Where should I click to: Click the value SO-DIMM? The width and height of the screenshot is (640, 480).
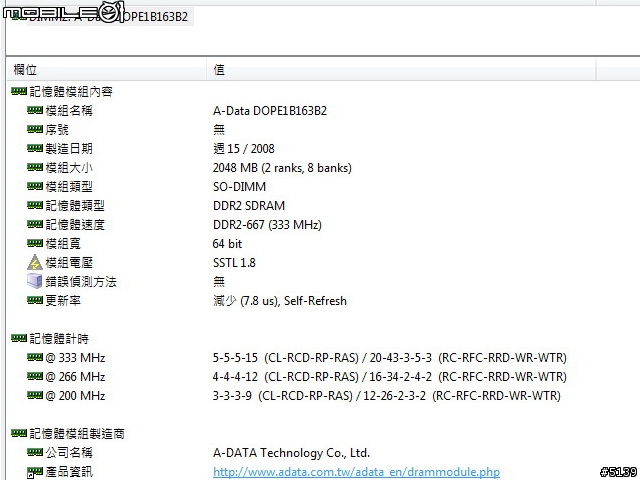[x=239, y=187]
